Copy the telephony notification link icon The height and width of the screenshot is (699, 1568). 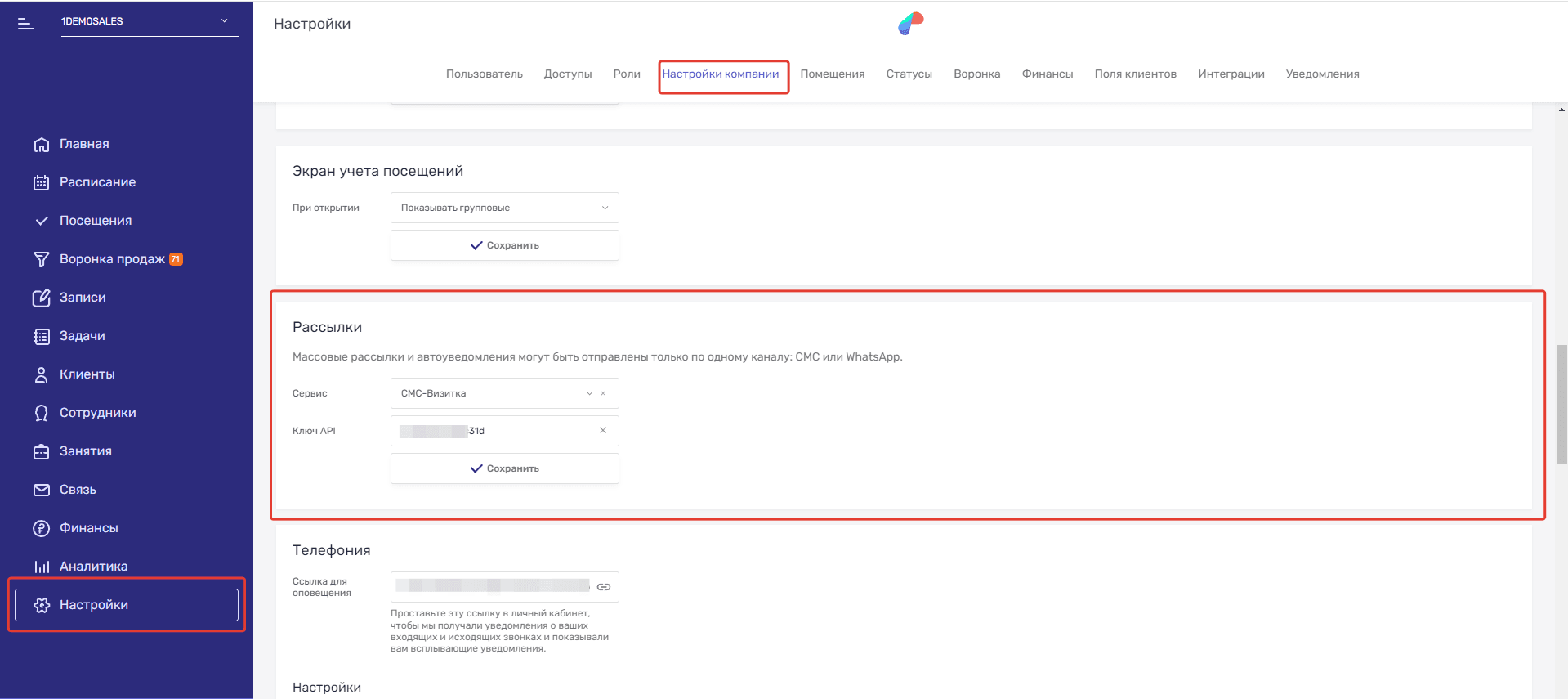tap(604, 587)
